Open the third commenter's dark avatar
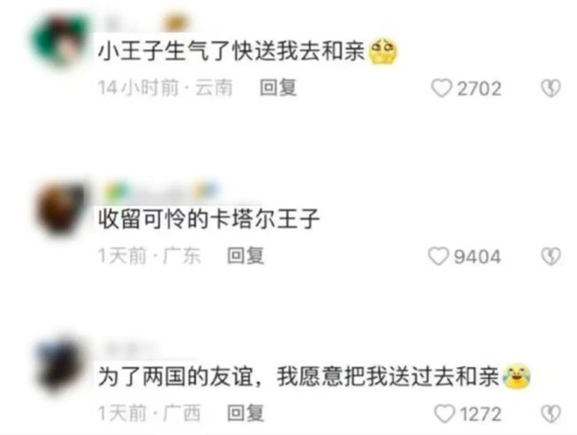577x435 pixels. pyautogui.click(x=61, y=366)
